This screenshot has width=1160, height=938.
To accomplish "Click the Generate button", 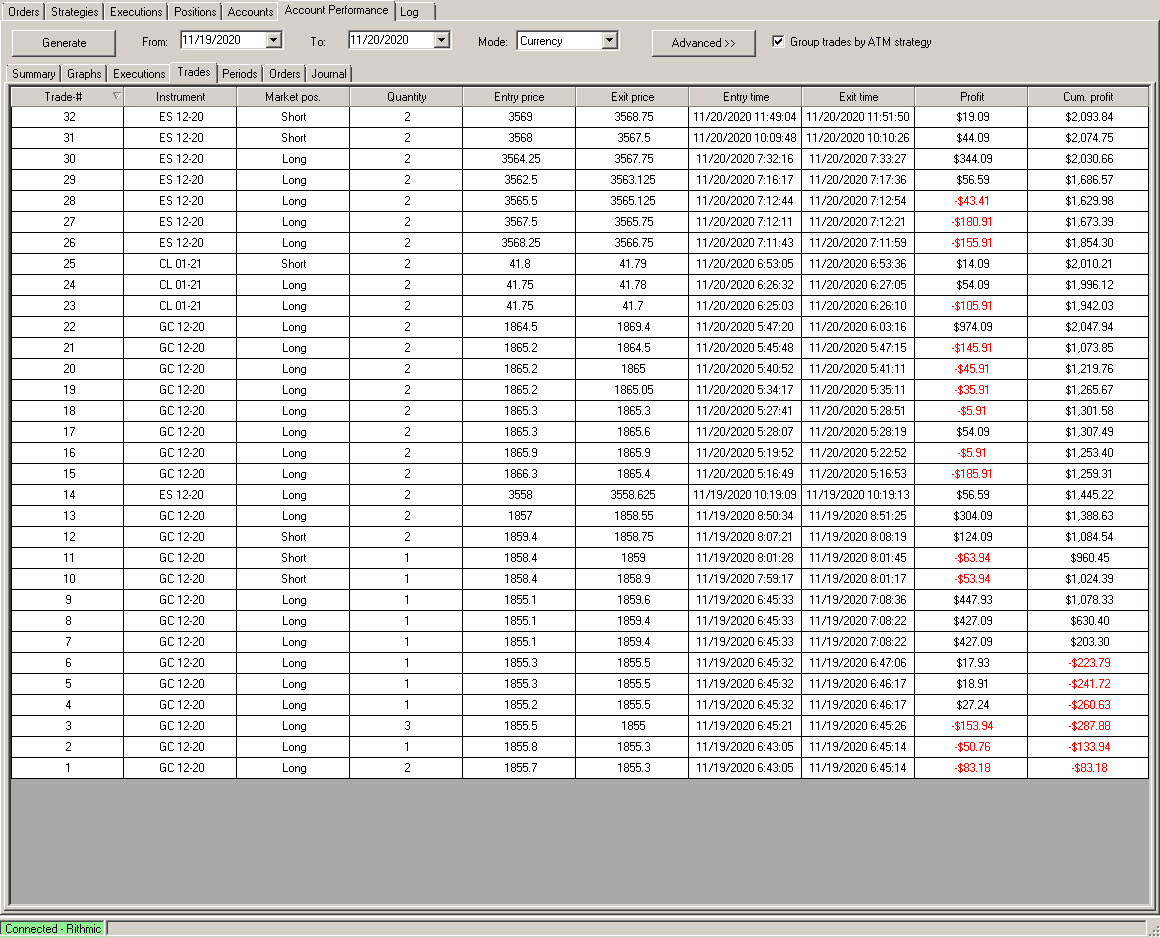I will 64,43.
